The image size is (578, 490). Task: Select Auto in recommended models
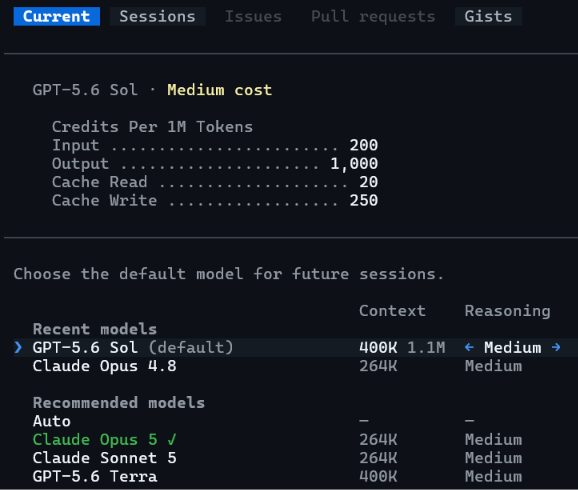[x=296, y=421]
